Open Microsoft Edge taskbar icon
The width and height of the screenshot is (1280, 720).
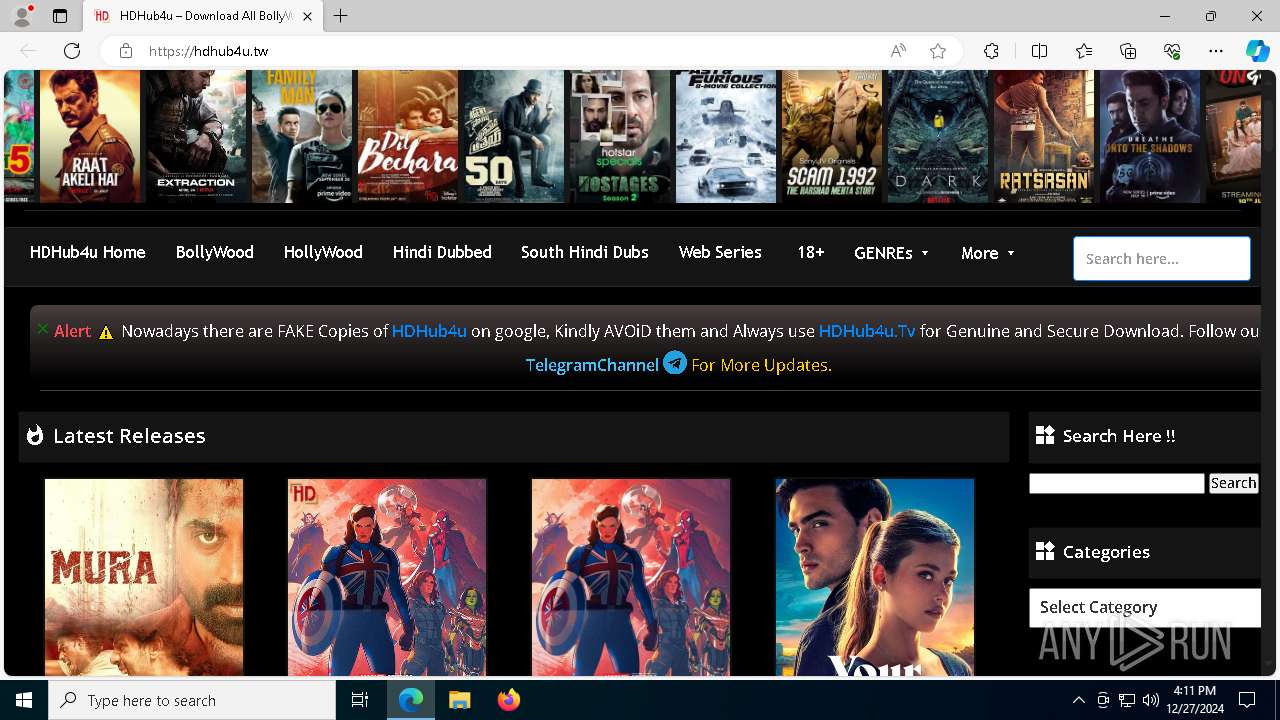click(411, 700)
